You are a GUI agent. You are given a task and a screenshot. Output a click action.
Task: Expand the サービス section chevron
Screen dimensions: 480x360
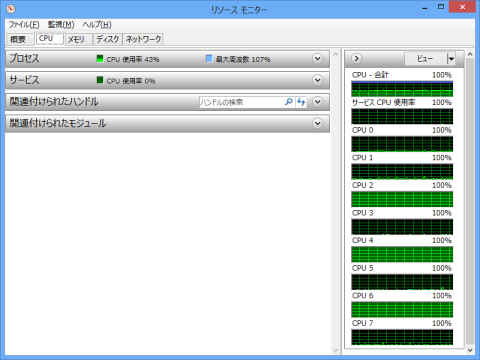click(x=318, y=80)
